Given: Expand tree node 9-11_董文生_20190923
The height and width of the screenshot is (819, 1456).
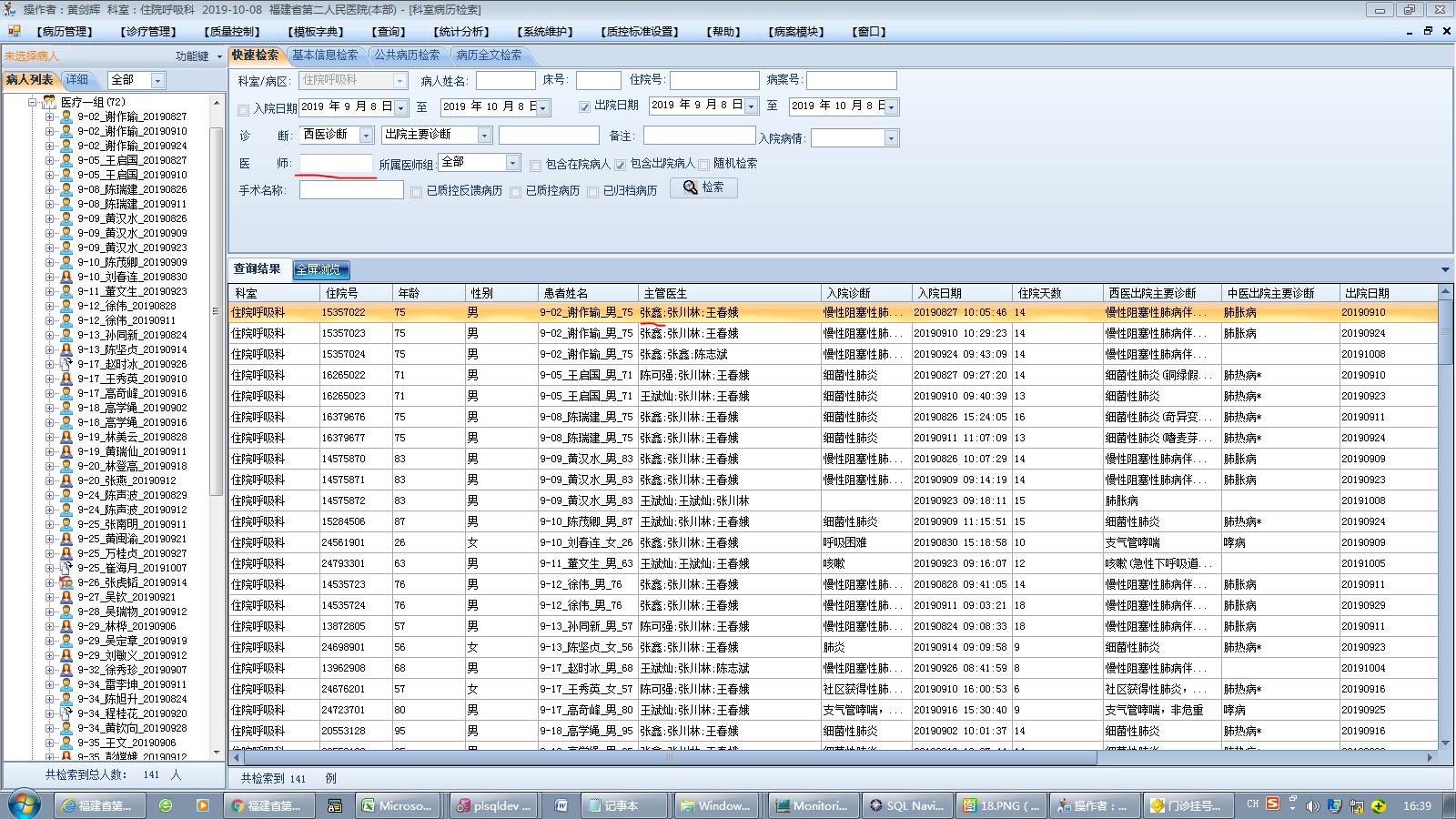Looking at the screenshot, I should click(49, 291).
